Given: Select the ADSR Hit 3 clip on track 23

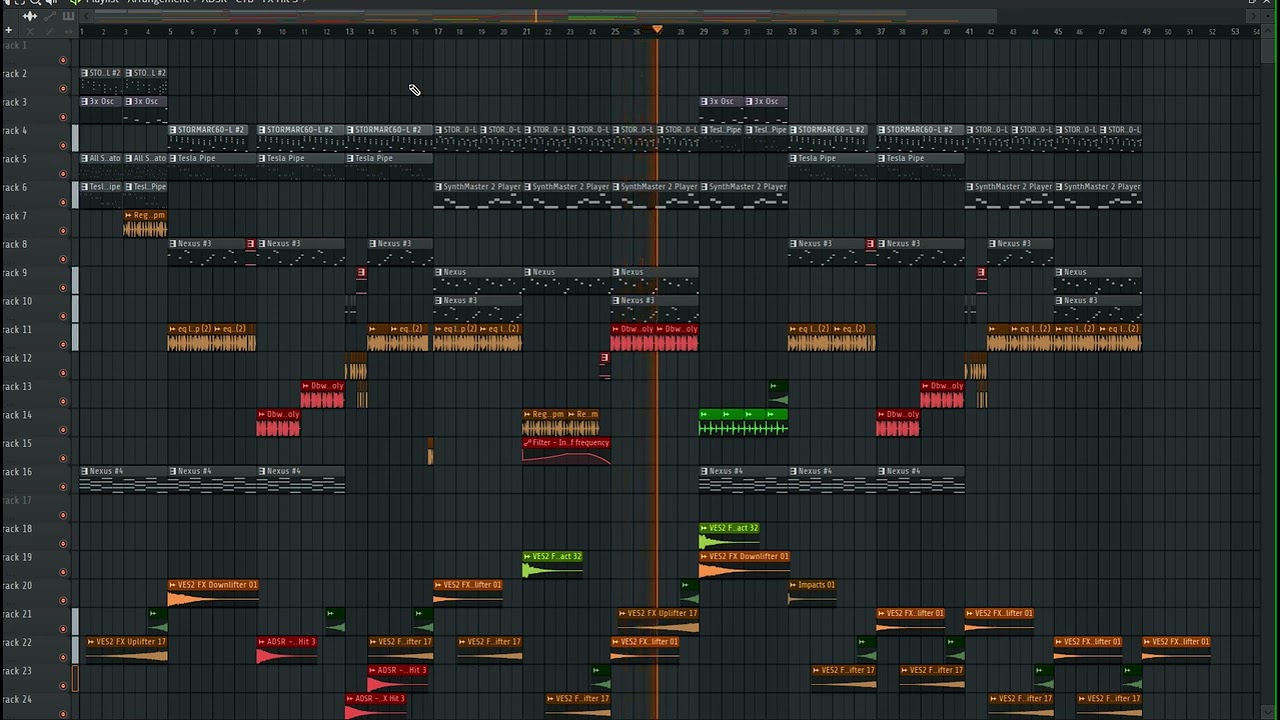Looking at the screenshot, I should point(398,678).
